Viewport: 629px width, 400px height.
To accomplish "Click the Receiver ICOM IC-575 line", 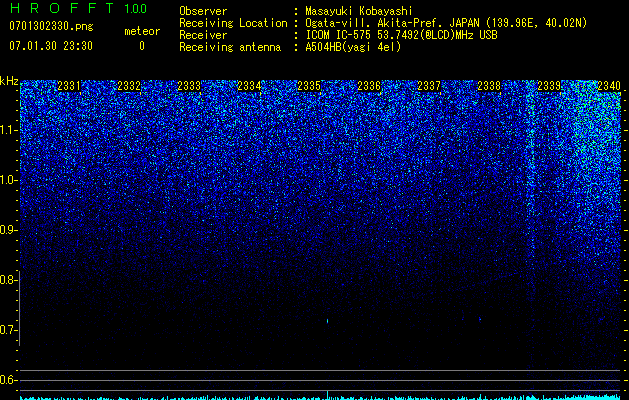I will (x=338, y=35).
